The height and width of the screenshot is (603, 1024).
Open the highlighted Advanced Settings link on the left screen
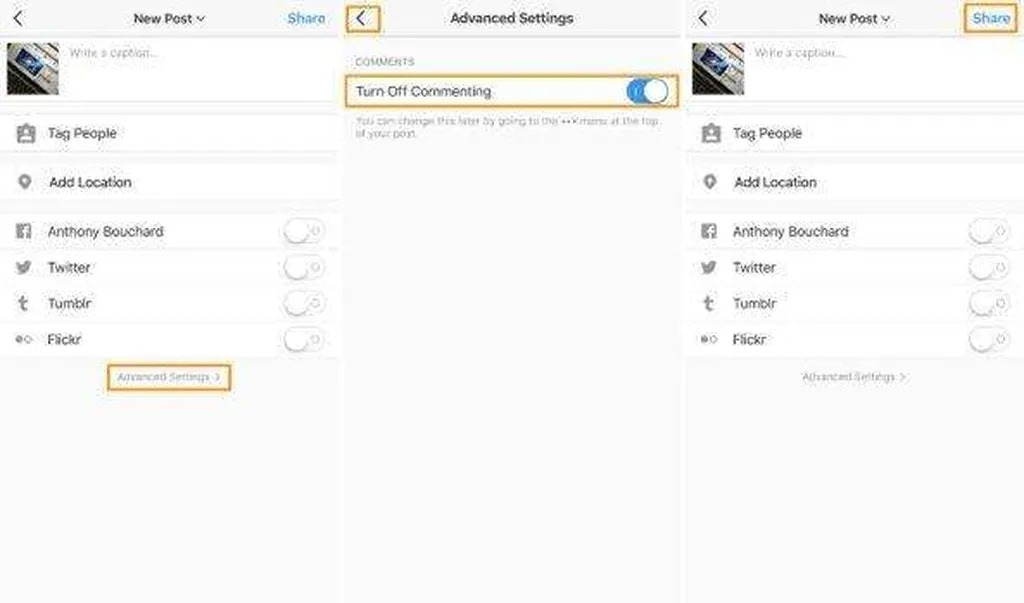[169, 377]
